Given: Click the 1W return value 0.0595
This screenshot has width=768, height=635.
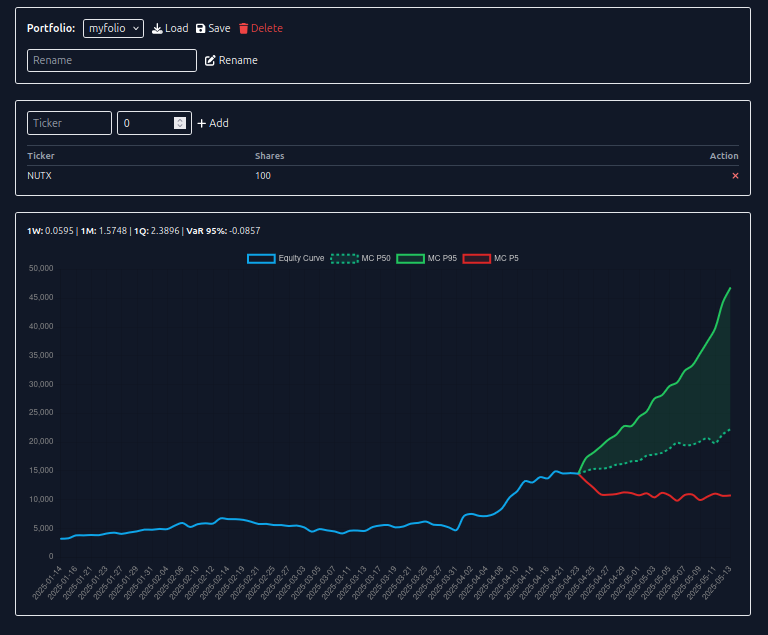Looking at the screenshot, I should pos(59,231).
